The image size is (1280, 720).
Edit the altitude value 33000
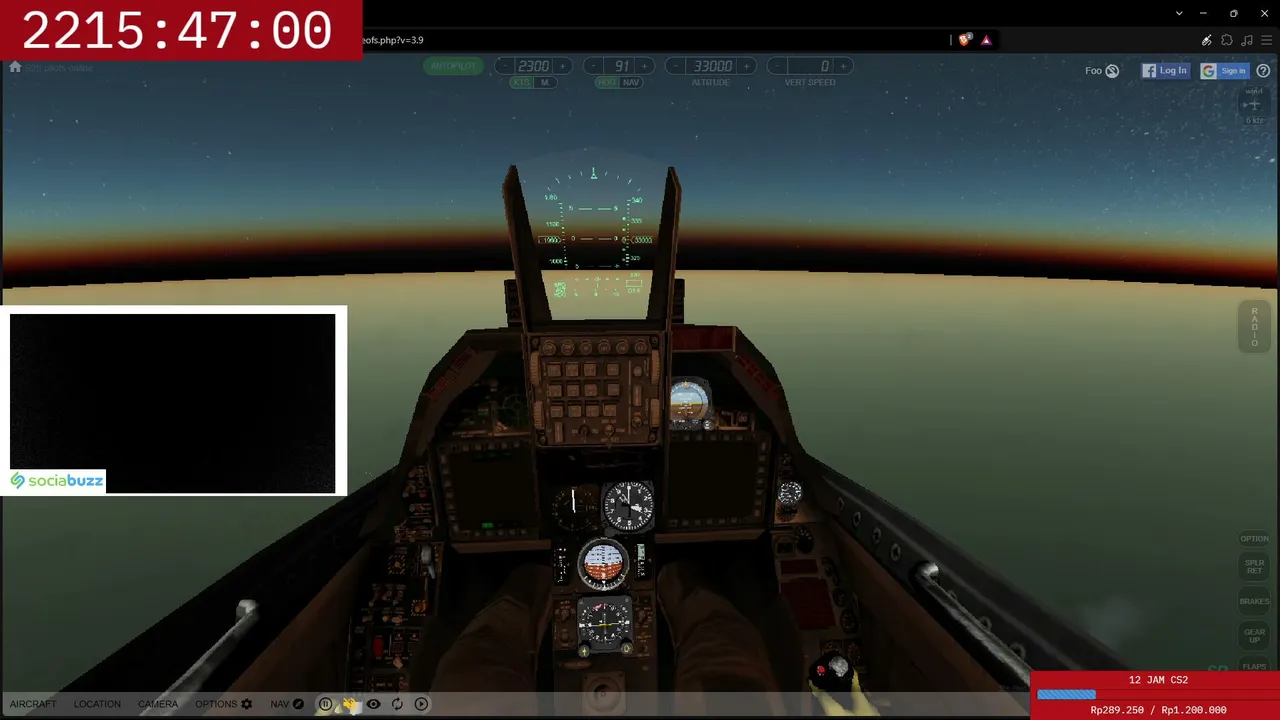pos(712,66)
